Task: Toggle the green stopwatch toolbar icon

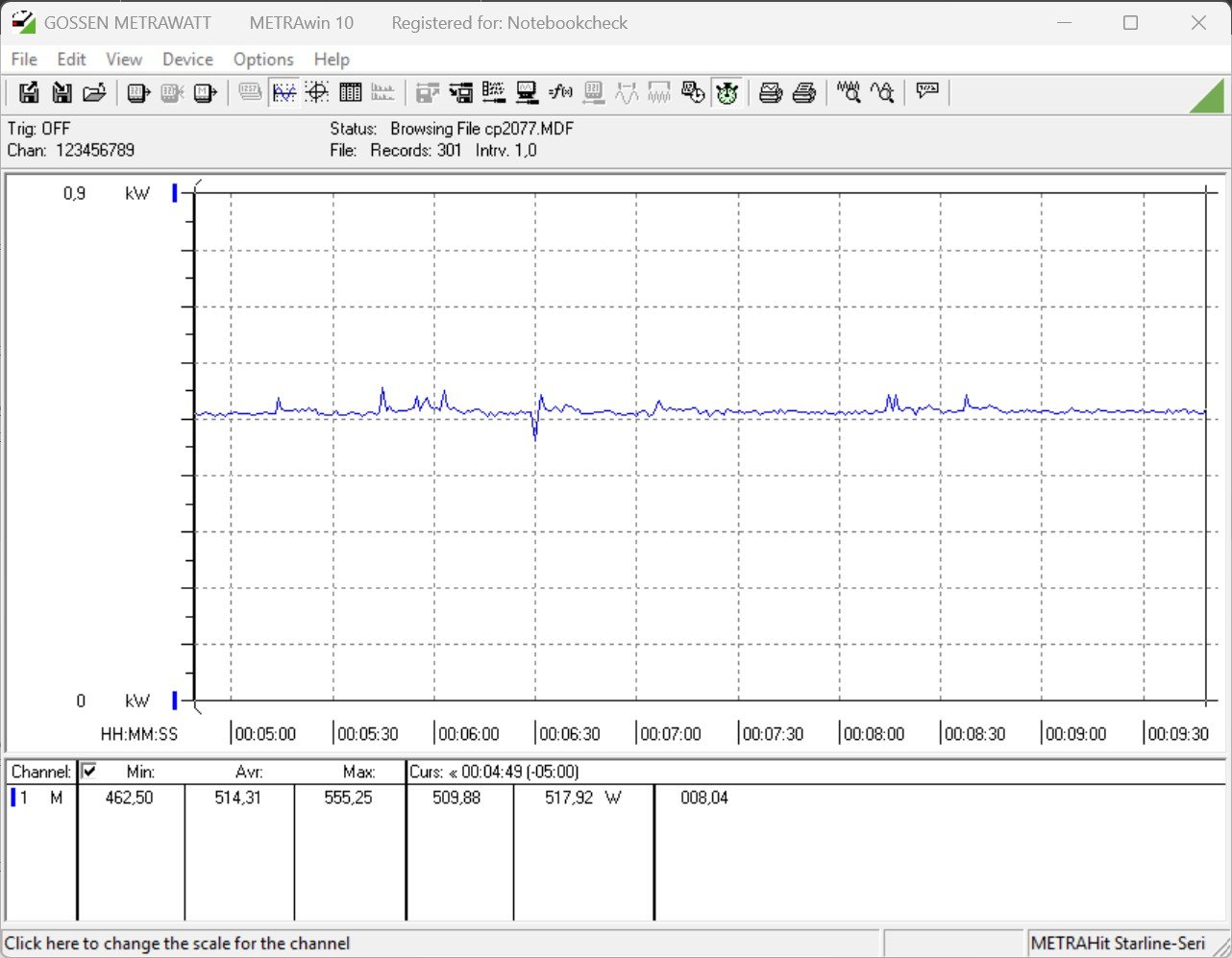Action: click(727, 93)
